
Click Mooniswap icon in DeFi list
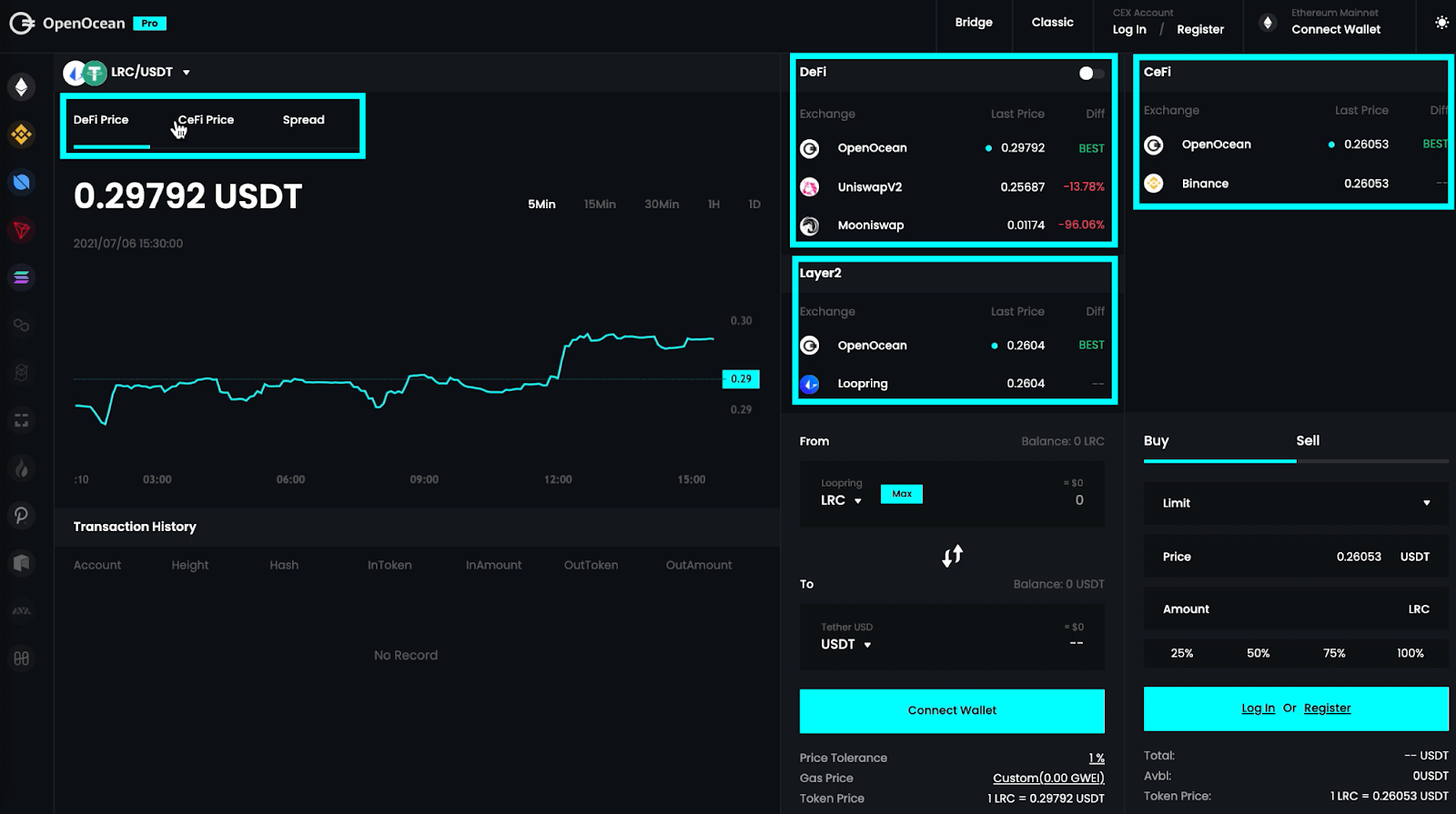809,226
